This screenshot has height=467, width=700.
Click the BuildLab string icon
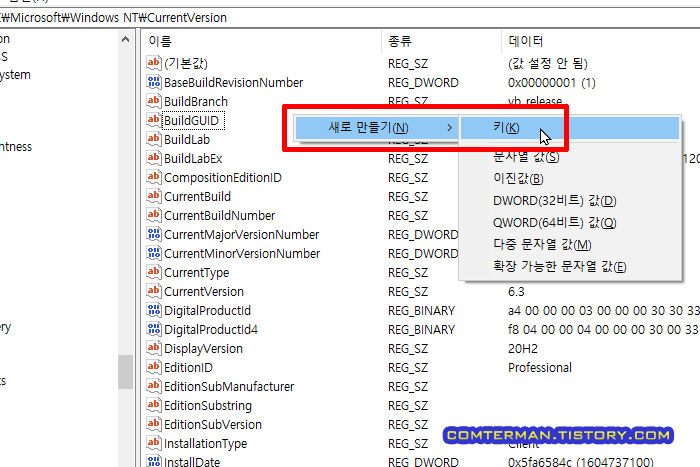154,139
